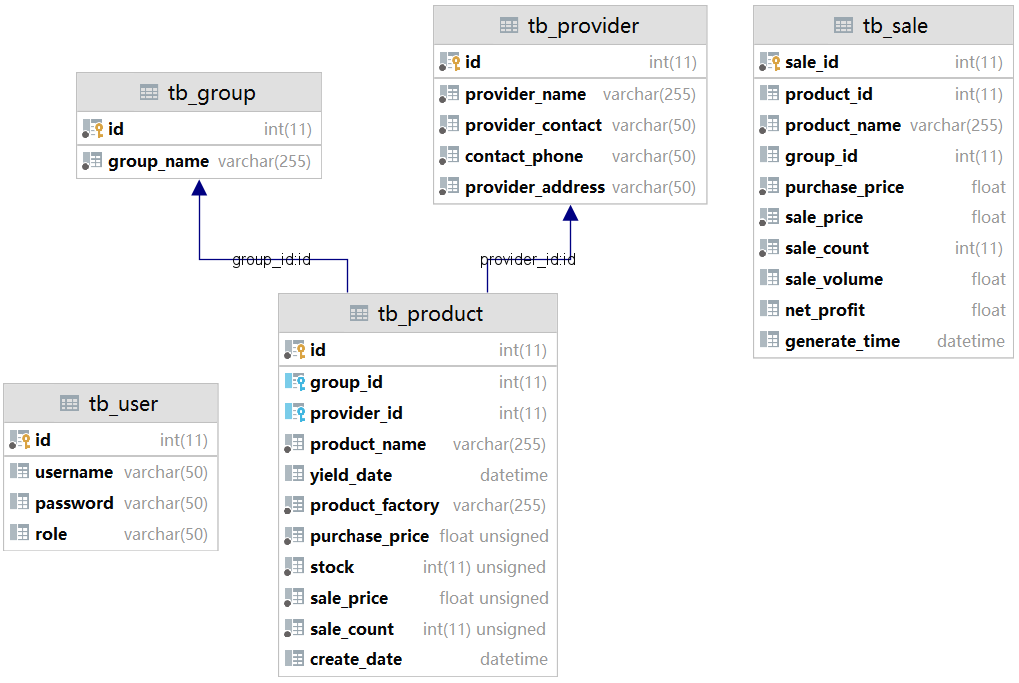Select the tb_group table header
The height and width of the screenshot is (683, 1019).
pyautogui.click(x=199, y=92)
